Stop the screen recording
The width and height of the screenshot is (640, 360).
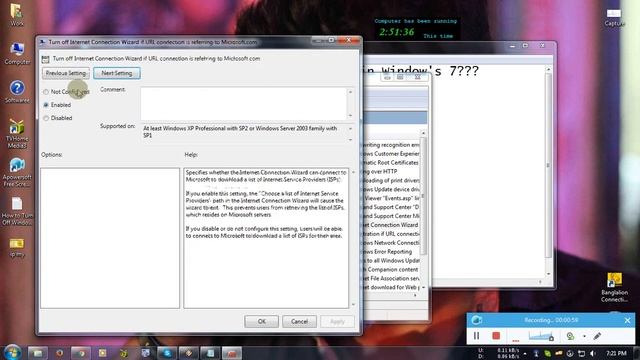pos(496,336)
